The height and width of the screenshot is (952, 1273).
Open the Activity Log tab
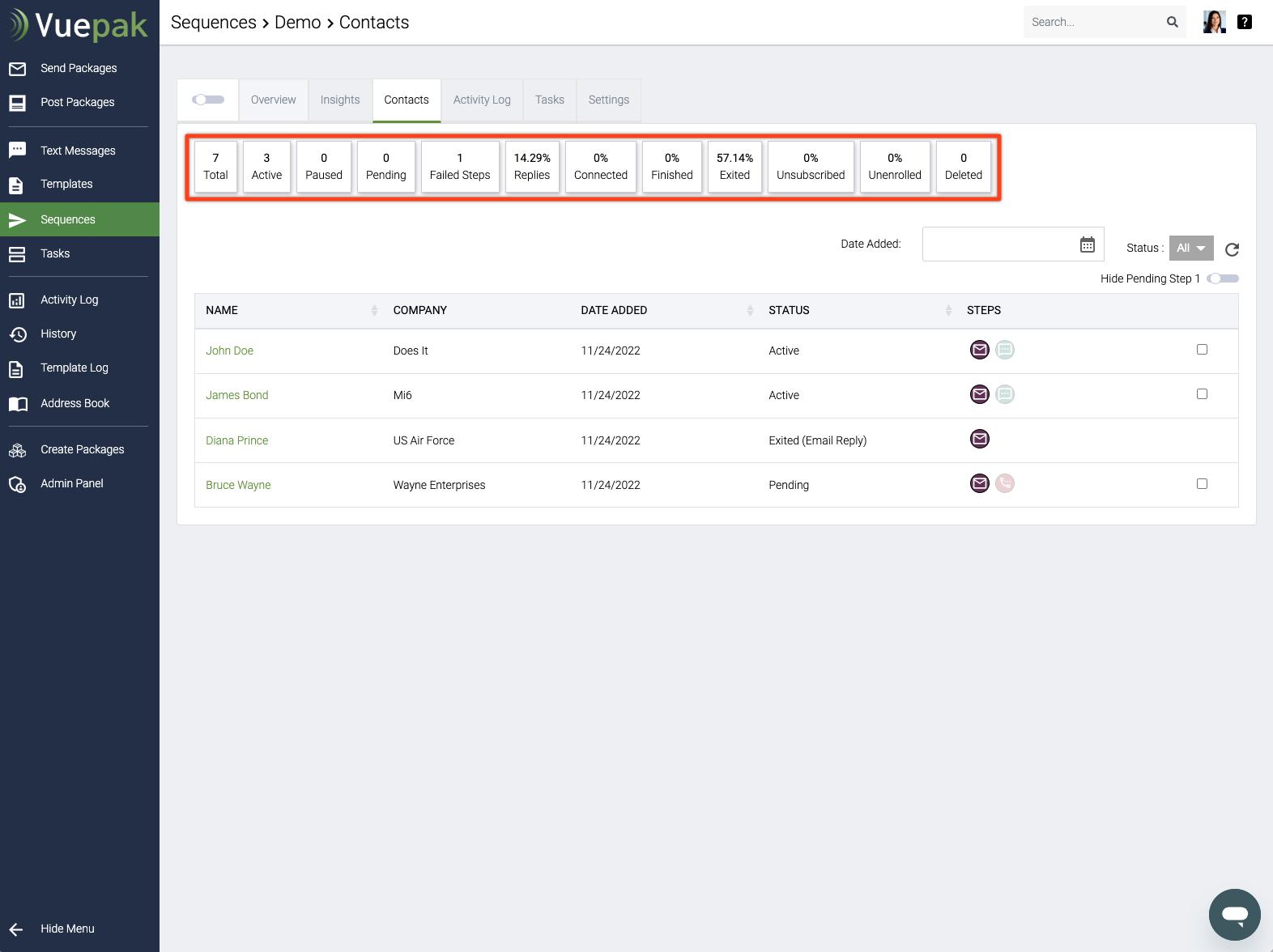[482, 100]
